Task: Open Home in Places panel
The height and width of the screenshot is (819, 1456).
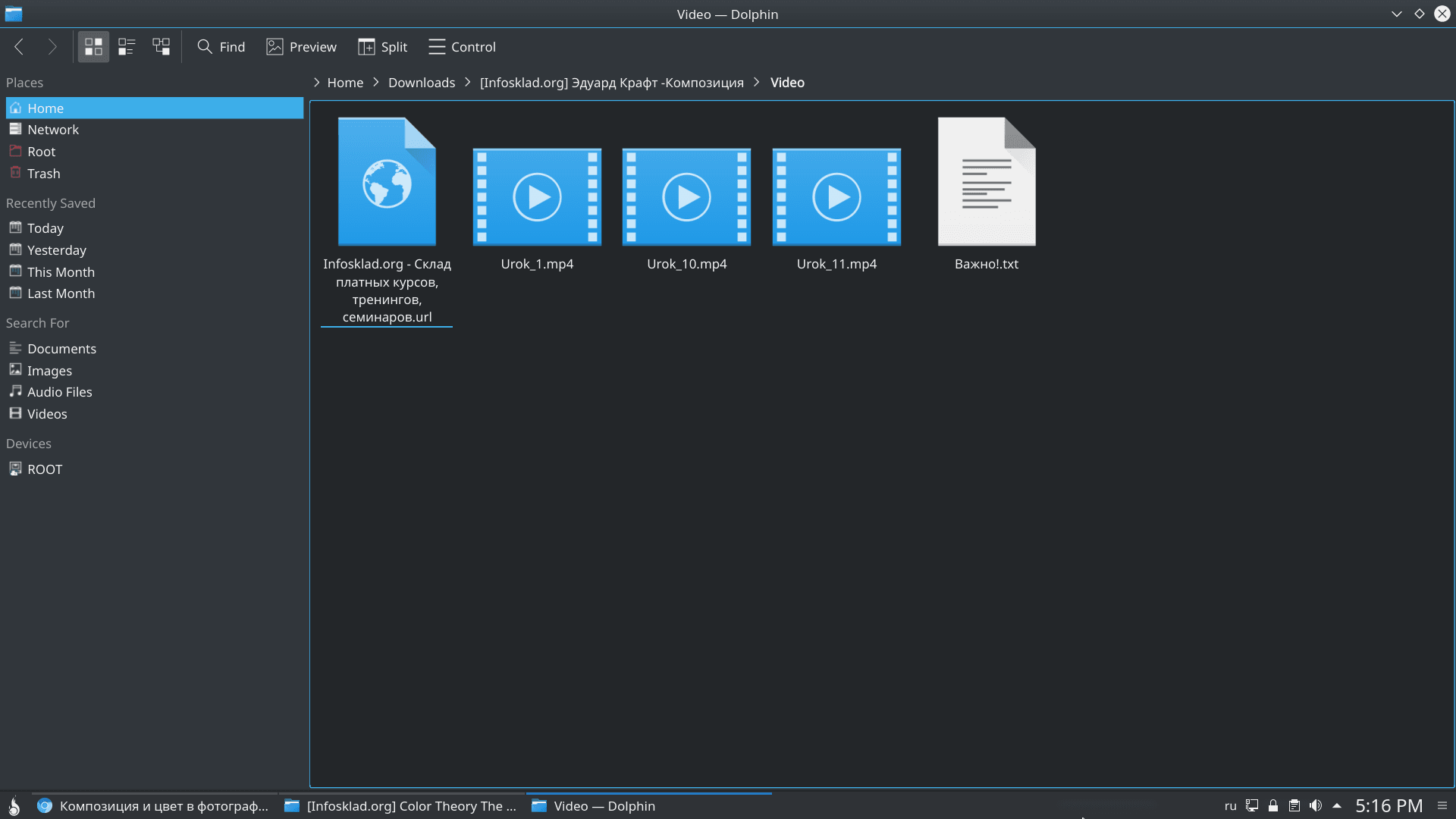Action: point(155,108)
